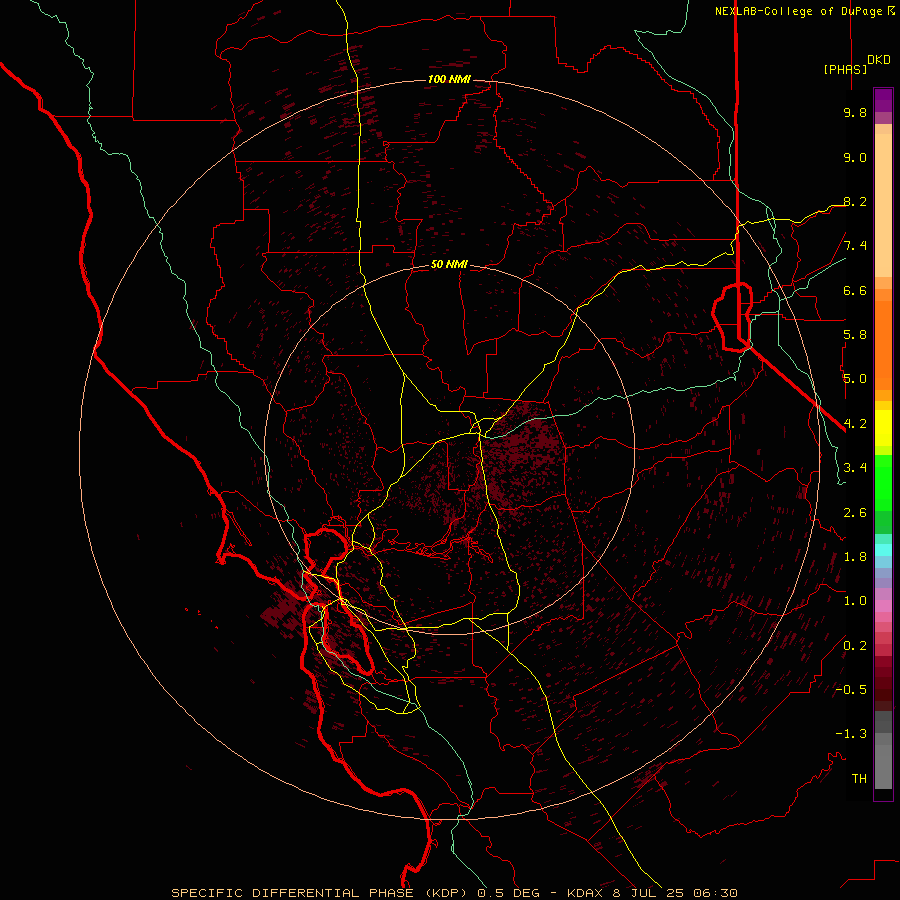900x900 pixels.
Task: Click the 100 NMI range ring label
Action: [449, 79]
